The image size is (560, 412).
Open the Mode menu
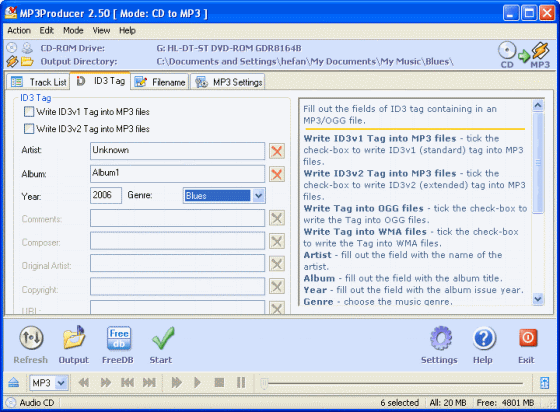(x=73, y=31)
